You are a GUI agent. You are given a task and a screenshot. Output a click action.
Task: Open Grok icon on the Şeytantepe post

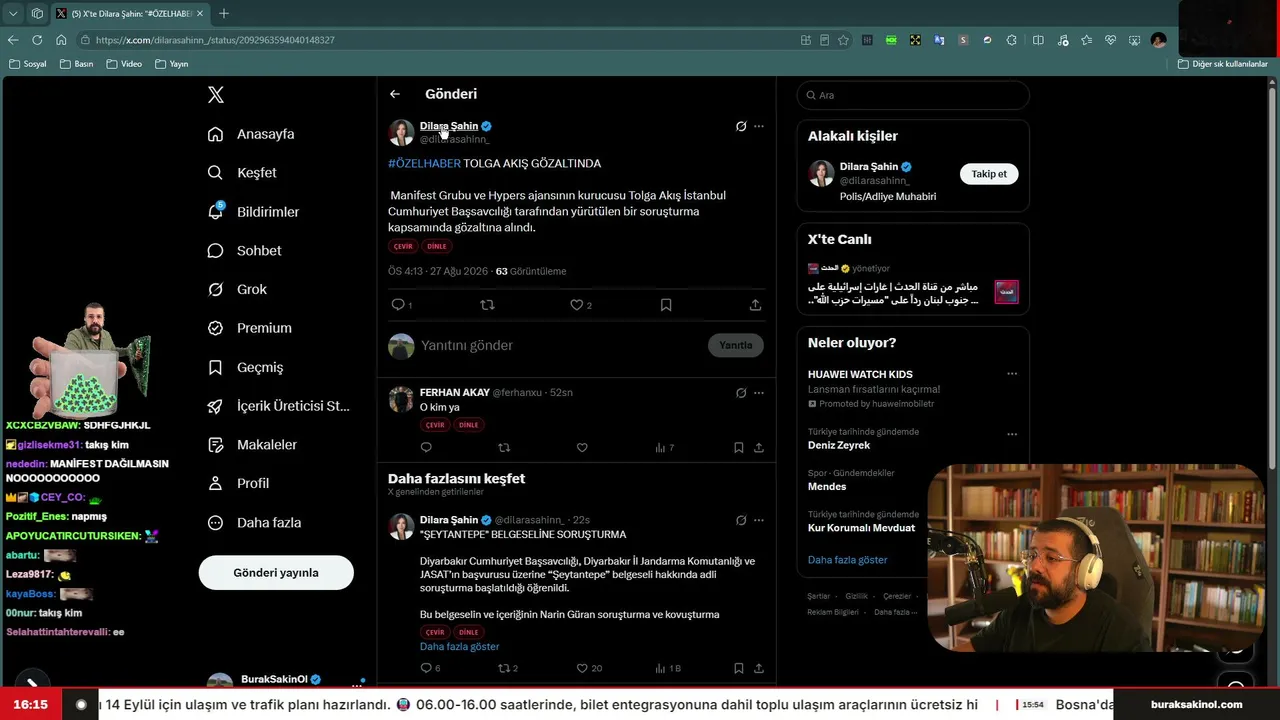[741, 520]
